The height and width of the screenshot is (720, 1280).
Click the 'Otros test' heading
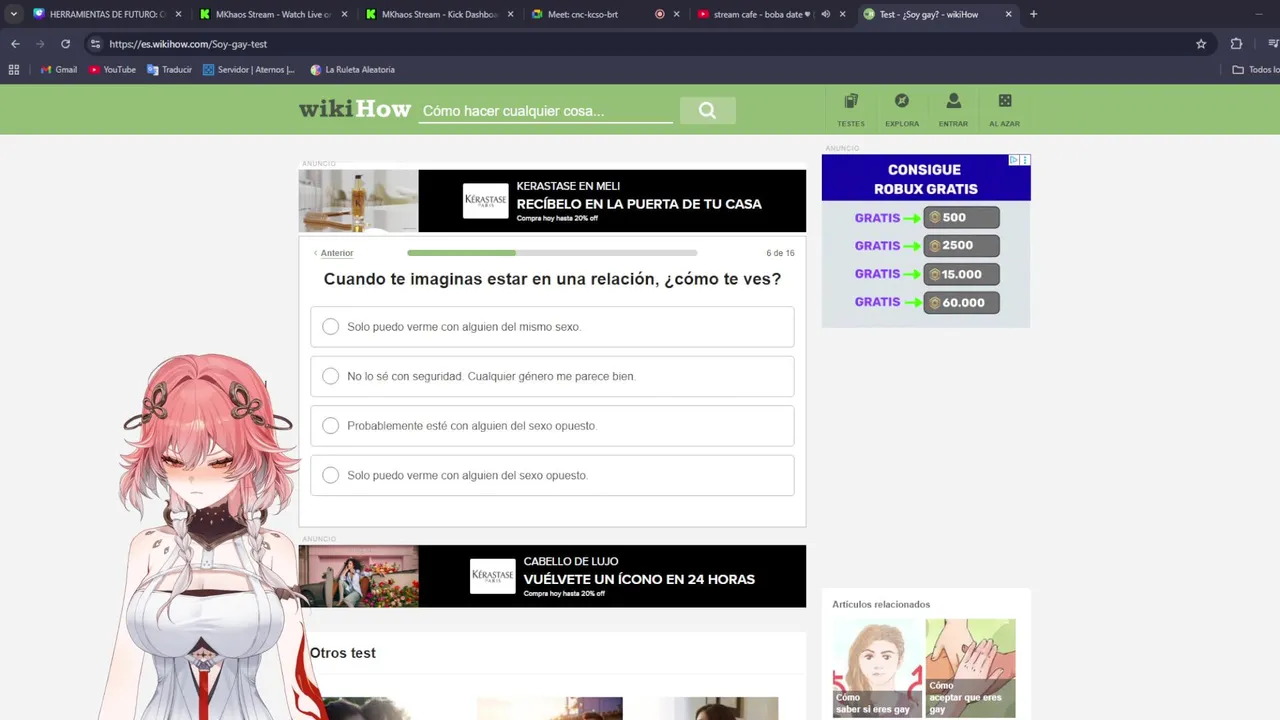pos(342,653)
